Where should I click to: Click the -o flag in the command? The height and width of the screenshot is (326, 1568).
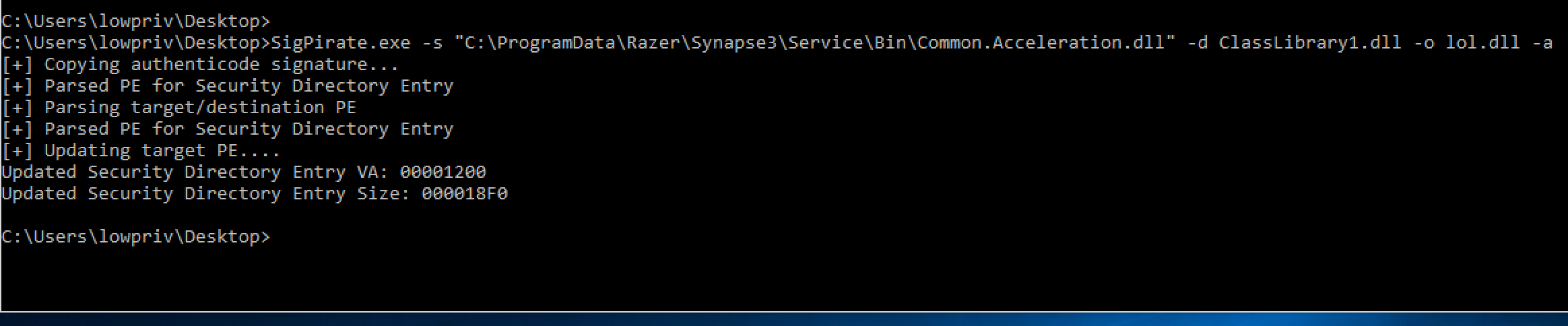(1423, 42)
